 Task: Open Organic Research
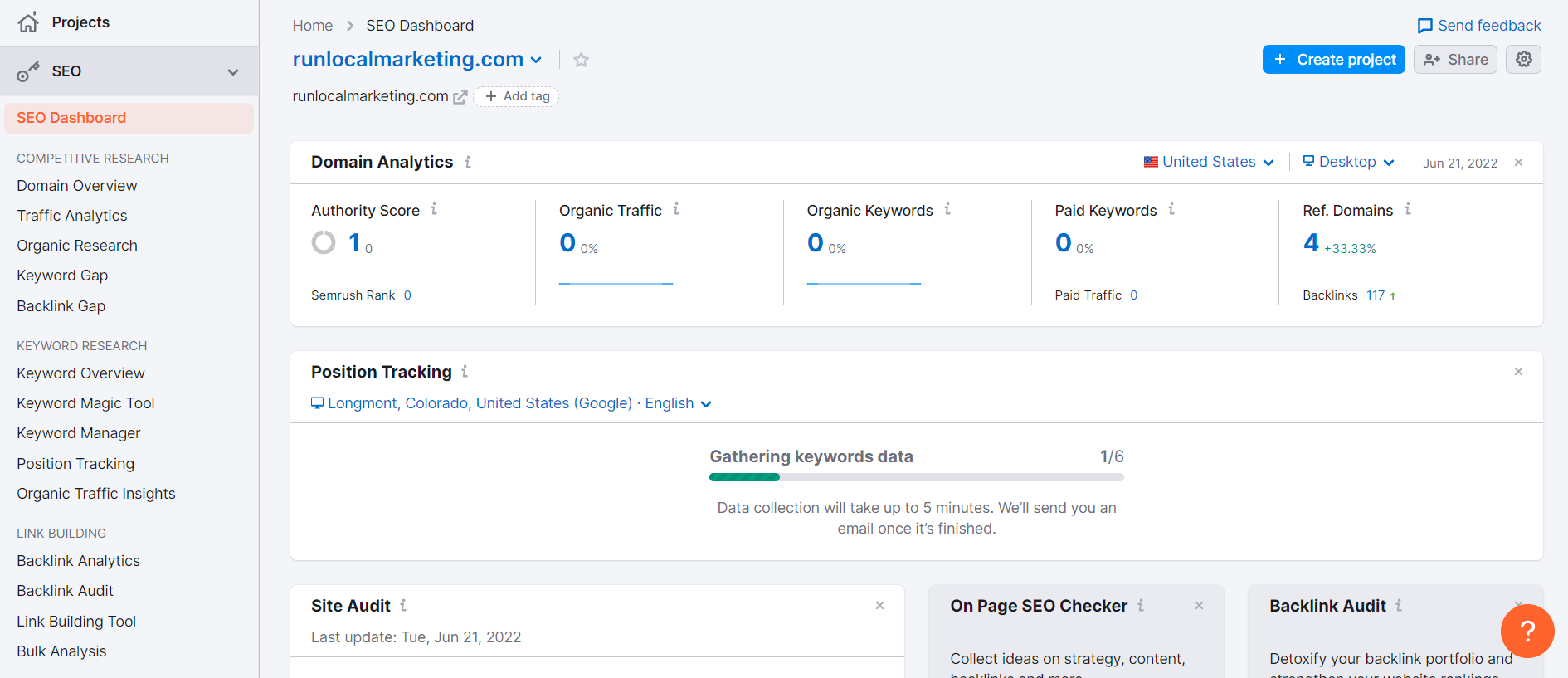[x=77, y=246]
